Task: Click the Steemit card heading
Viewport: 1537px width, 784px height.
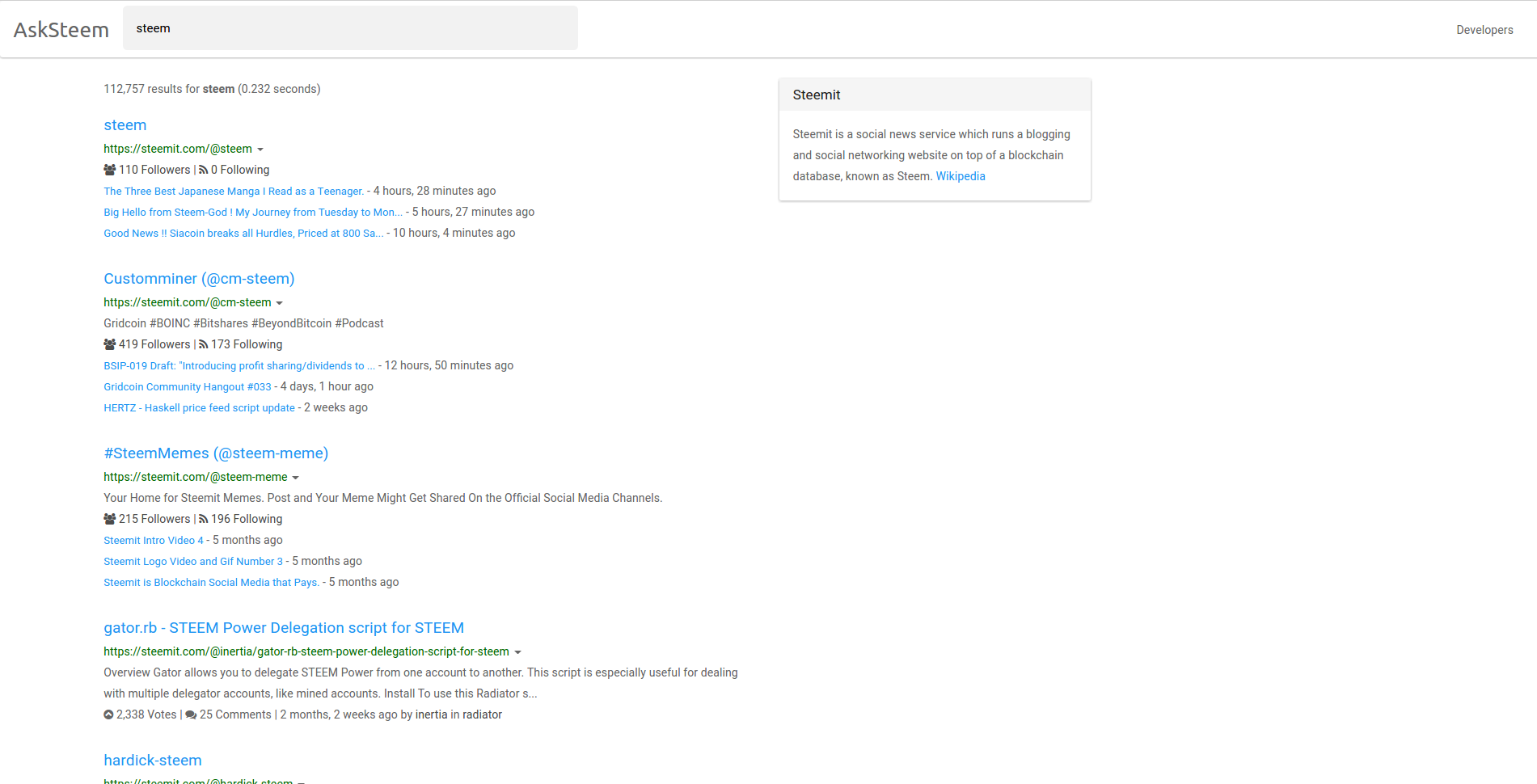Action: click(817, 95)
